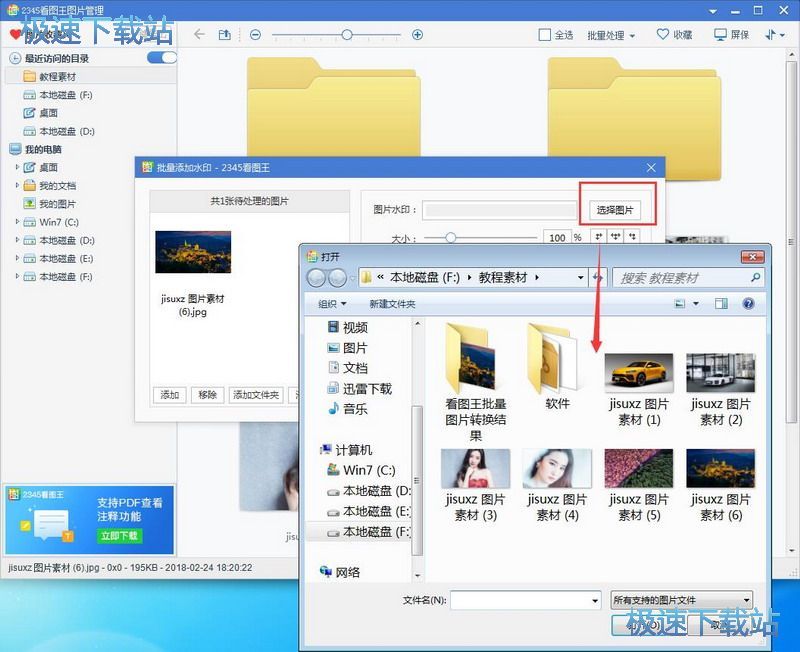
Task: Expand 本地磁盘 (D:) under 我的电脑
Action: (x=17, y=240)
